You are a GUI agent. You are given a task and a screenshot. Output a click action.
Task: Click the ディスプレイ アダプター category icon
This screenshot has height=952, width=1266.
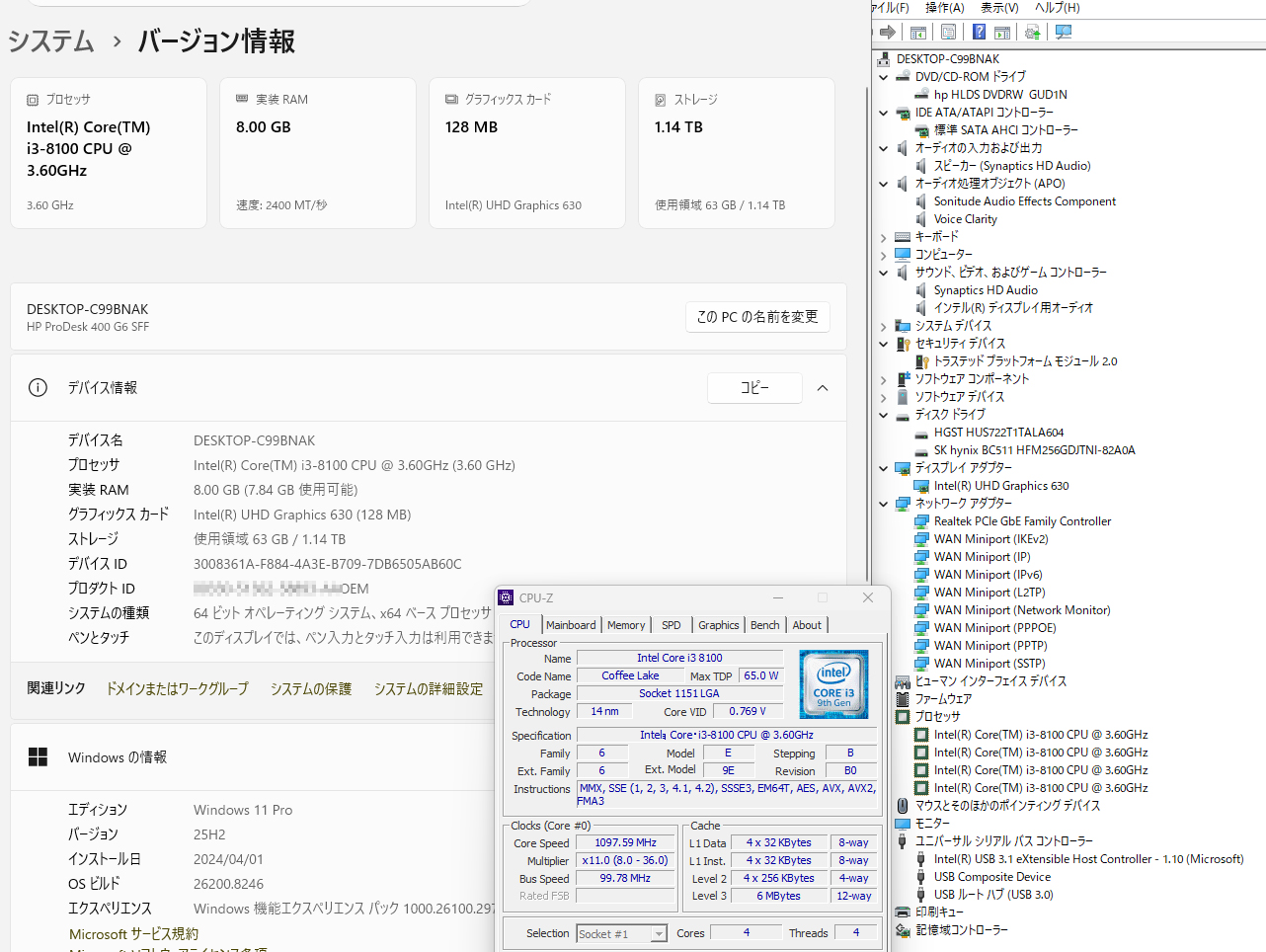[903, 468]
